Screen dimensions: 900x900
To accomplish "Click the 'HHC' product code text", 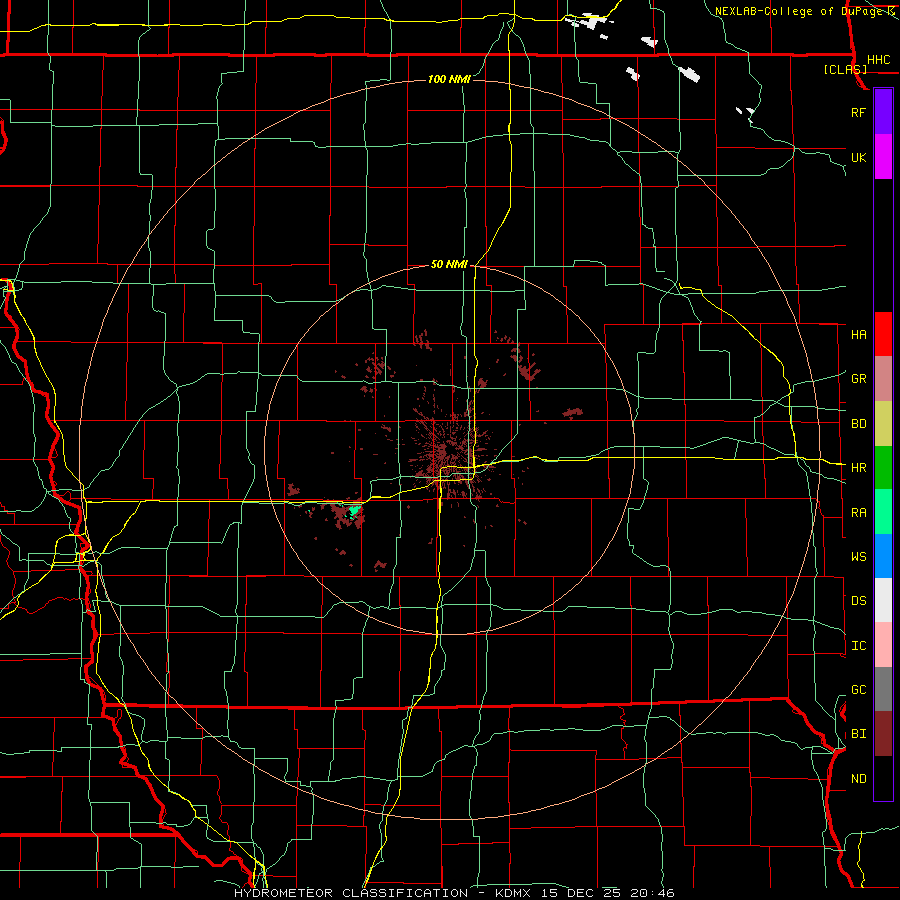I will [x=878, y=60].
